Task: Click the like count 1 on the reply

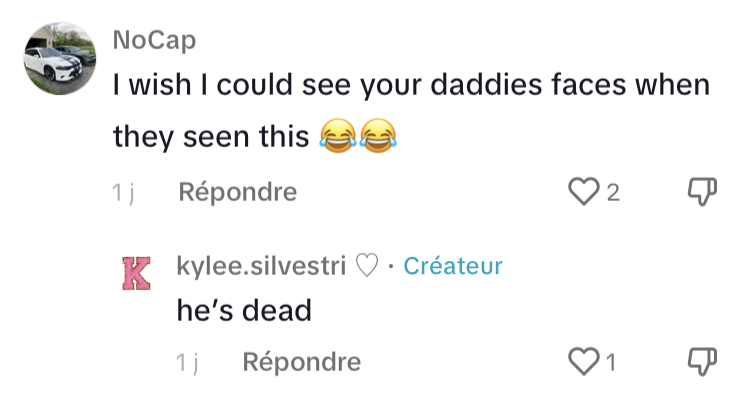Action: coord(611,363)
